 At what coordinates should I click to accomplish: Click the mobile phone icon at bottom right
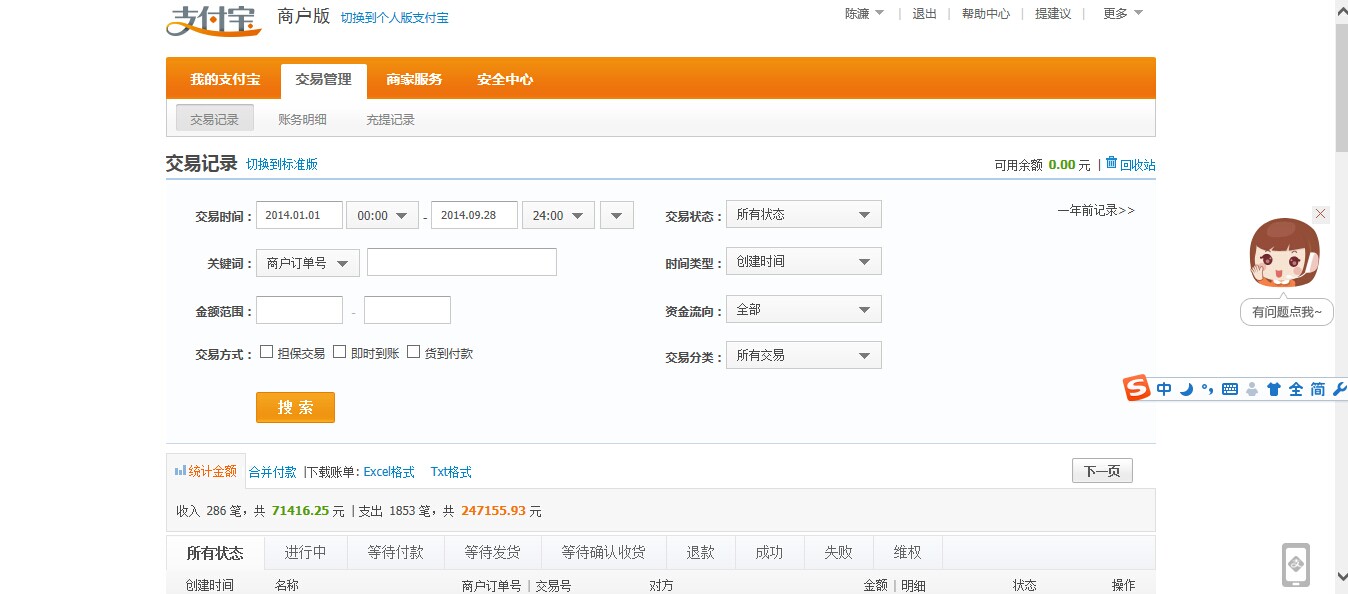point(1296,565)
